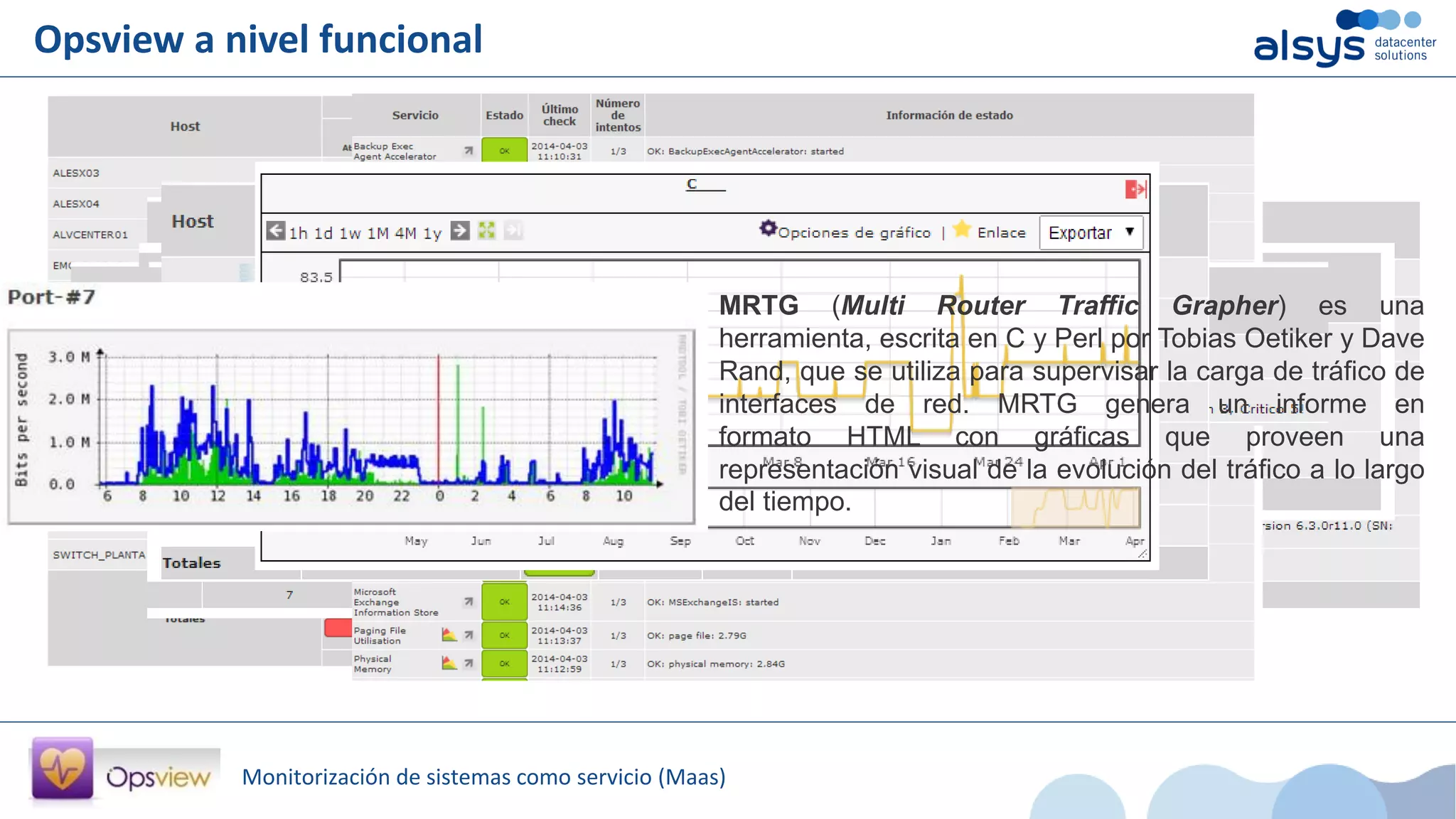Click OK status of Microsoft Exchange Information Store

[504, 601]
